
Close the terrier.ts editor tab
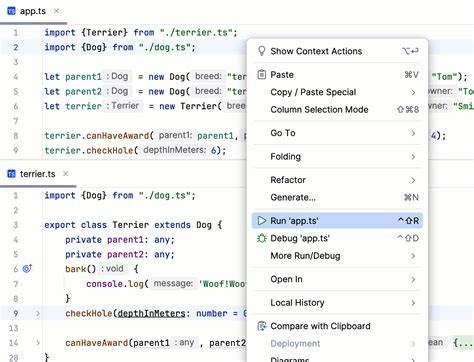coord(66,174)
